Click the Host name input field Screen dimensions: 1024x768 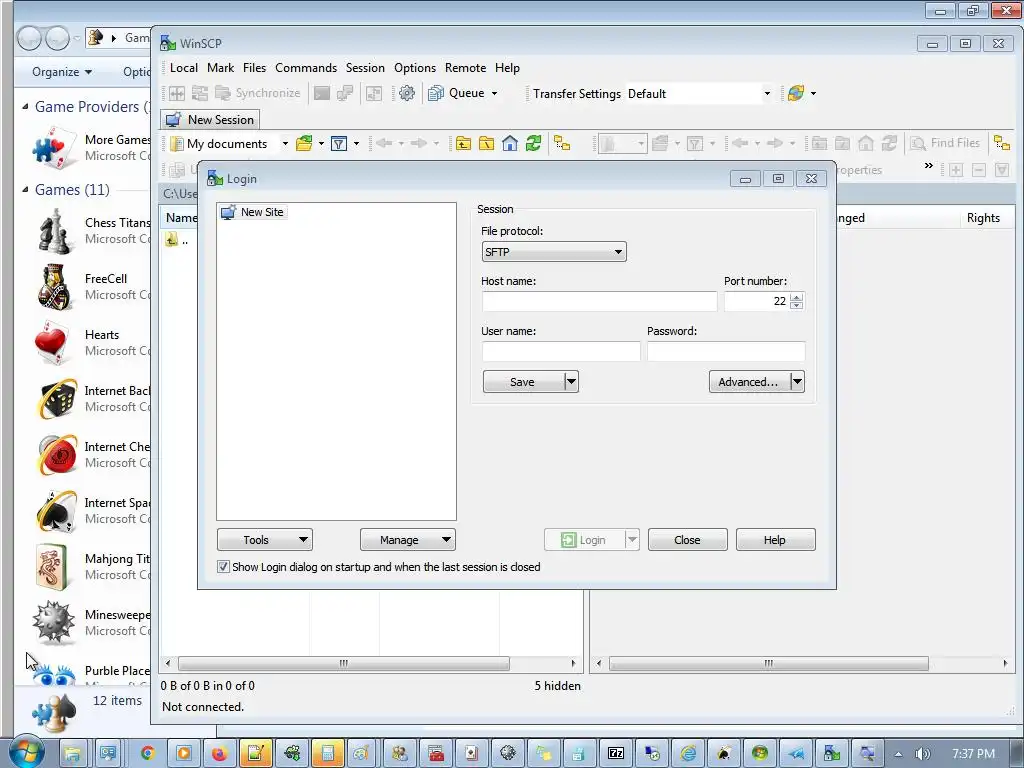(x=600, y=301)
